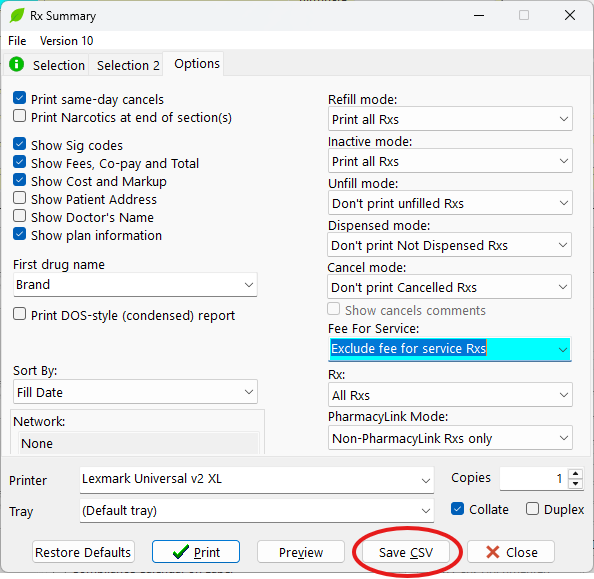Open the Dispensed mode dropdown
This screenshot has height=579, width=594.
449,245
